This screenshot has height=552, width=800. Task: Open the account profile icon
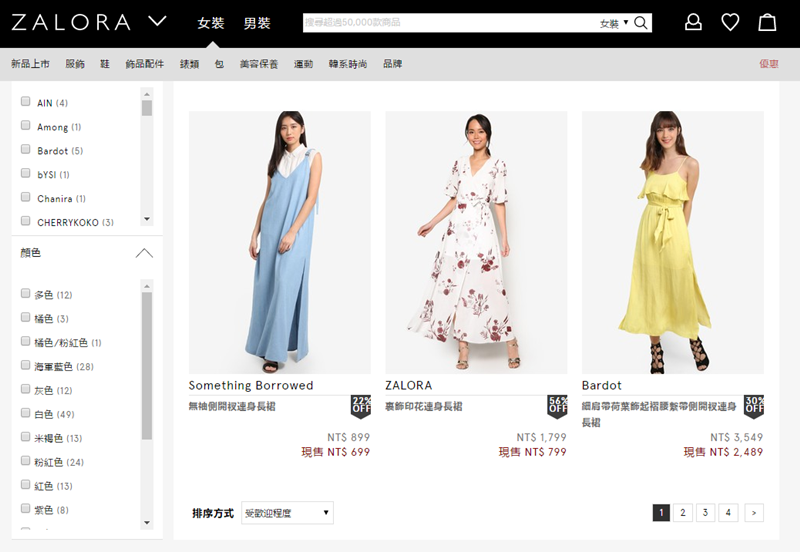click(x=693, y=22)
